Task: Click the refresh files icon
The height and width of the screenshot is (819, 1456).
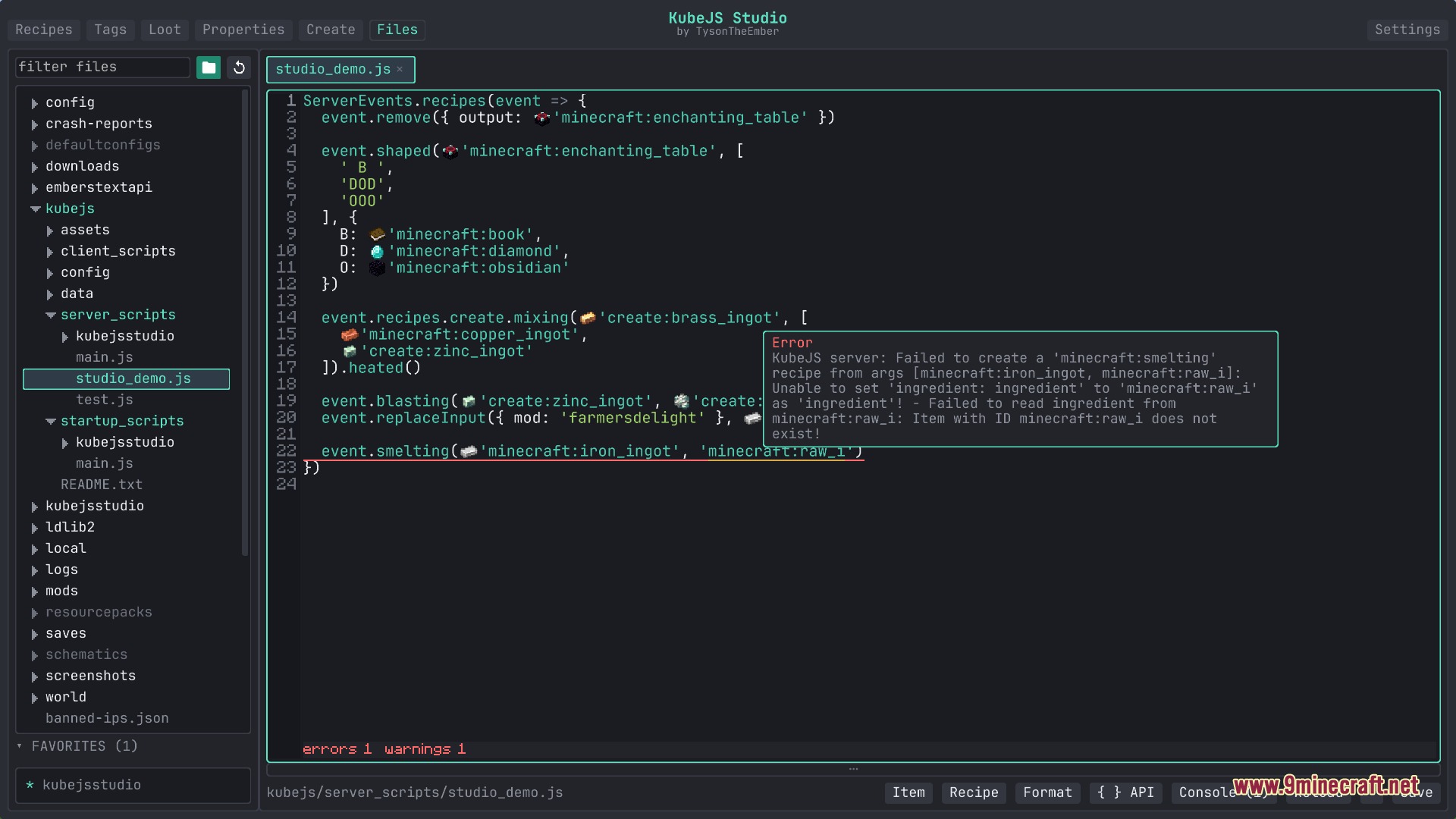Action: tap(239, 67)
